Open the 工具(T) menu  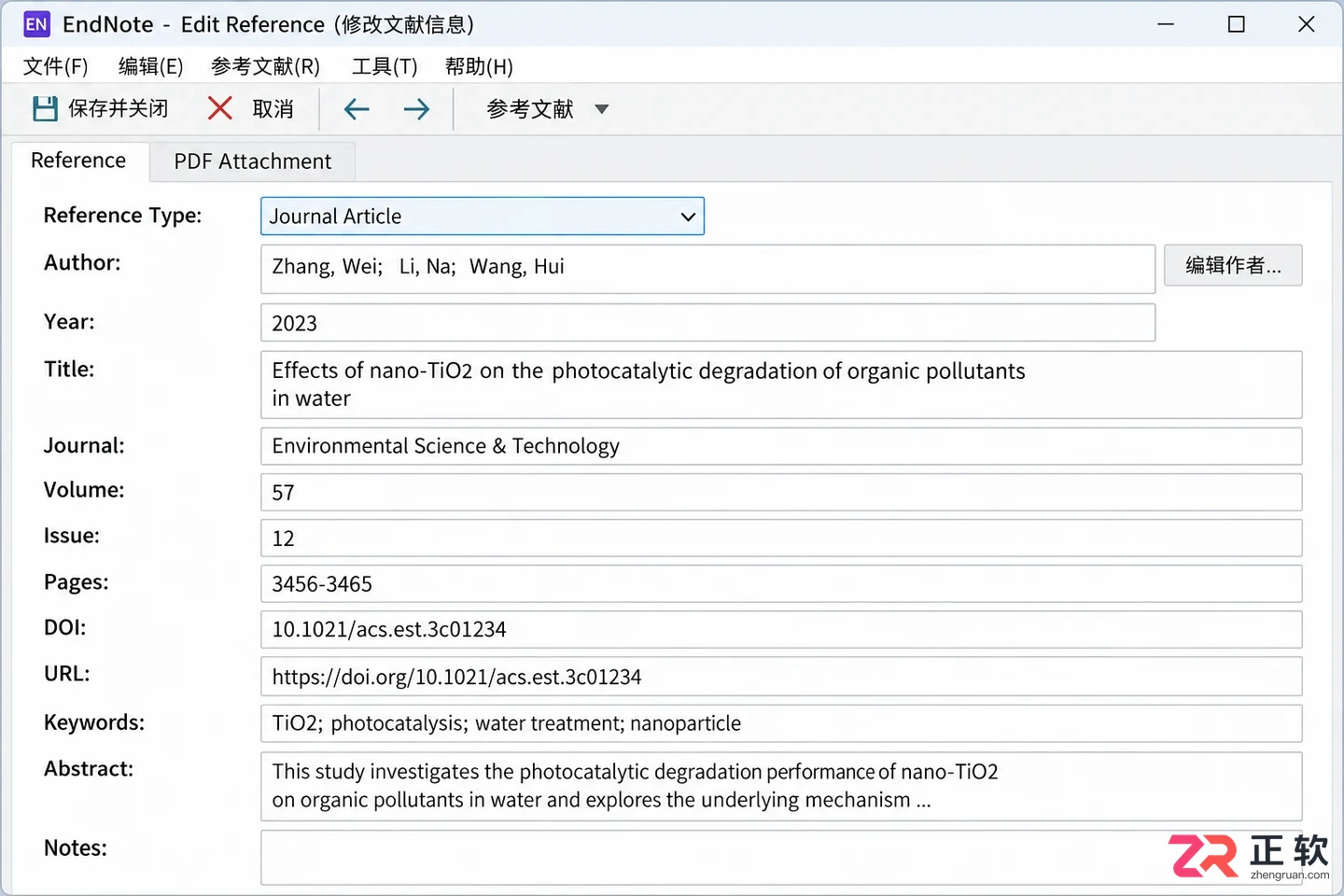point(385,66)
